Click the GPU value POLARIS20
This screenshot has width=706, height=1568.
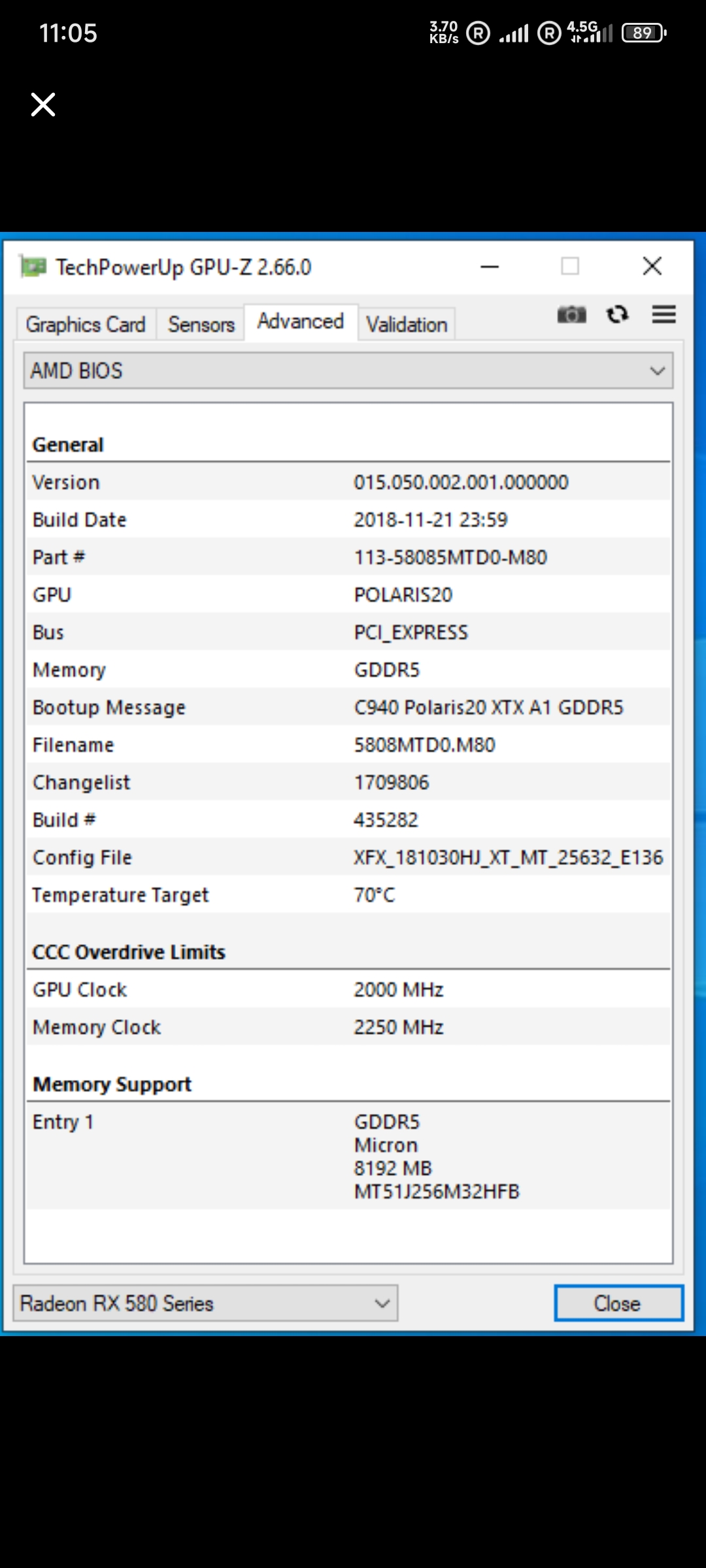(x=403, y=595)
